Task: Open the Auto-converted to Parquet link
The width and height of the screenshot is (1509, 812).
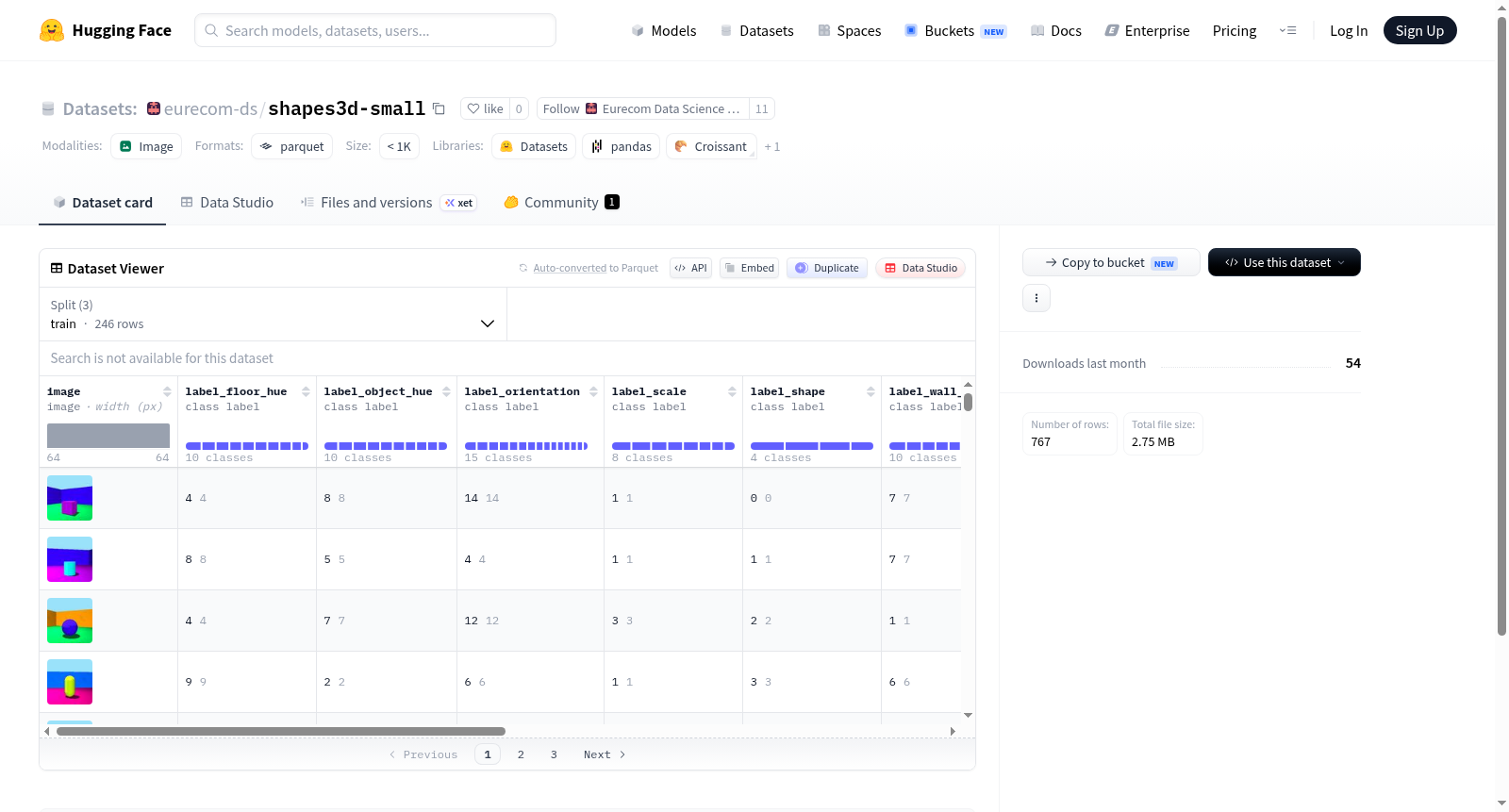Action: point(595,268)
